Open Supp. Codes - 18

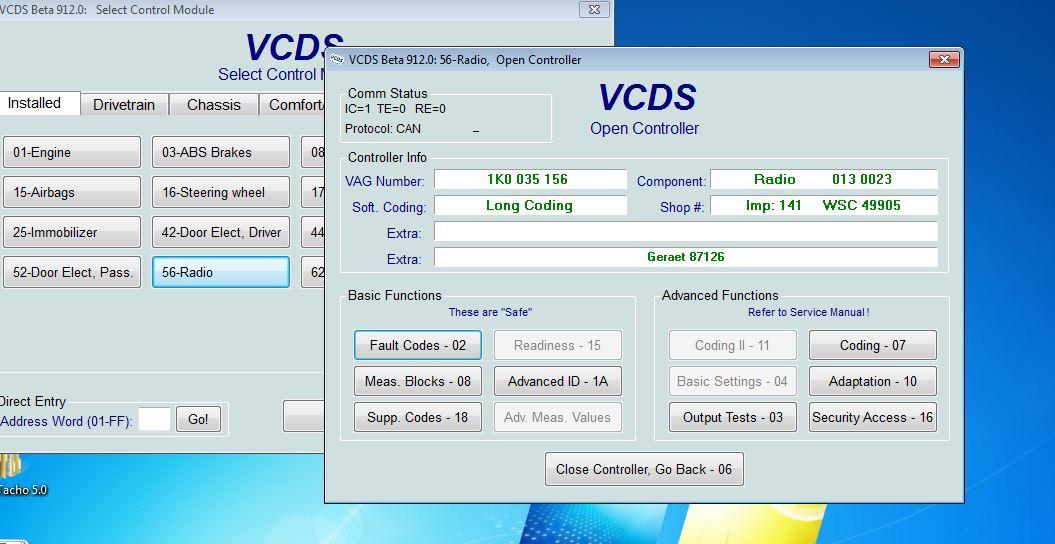[x=417, y=417]
